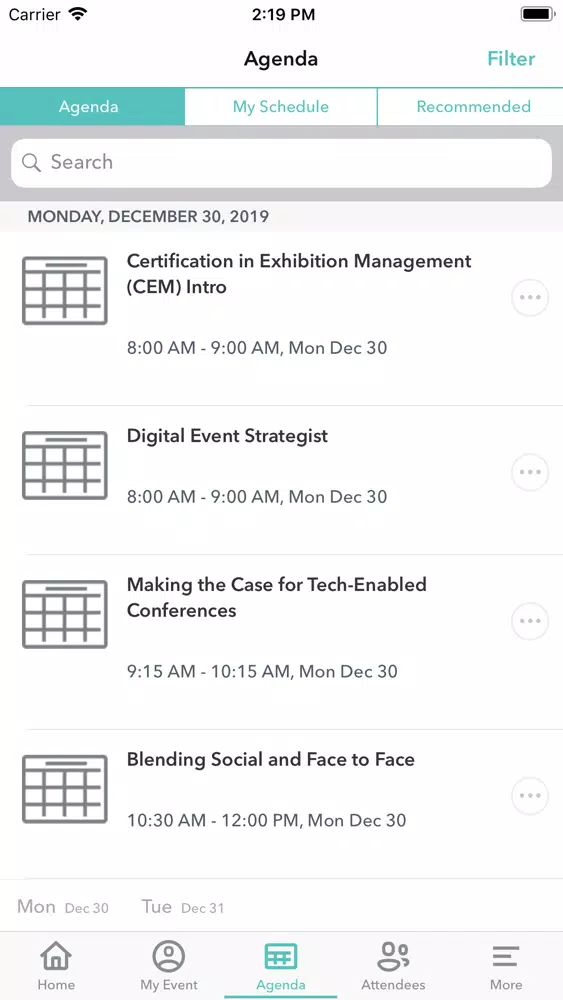
Task: Switch to the My Schedule tab
Action: click(281, 107)
